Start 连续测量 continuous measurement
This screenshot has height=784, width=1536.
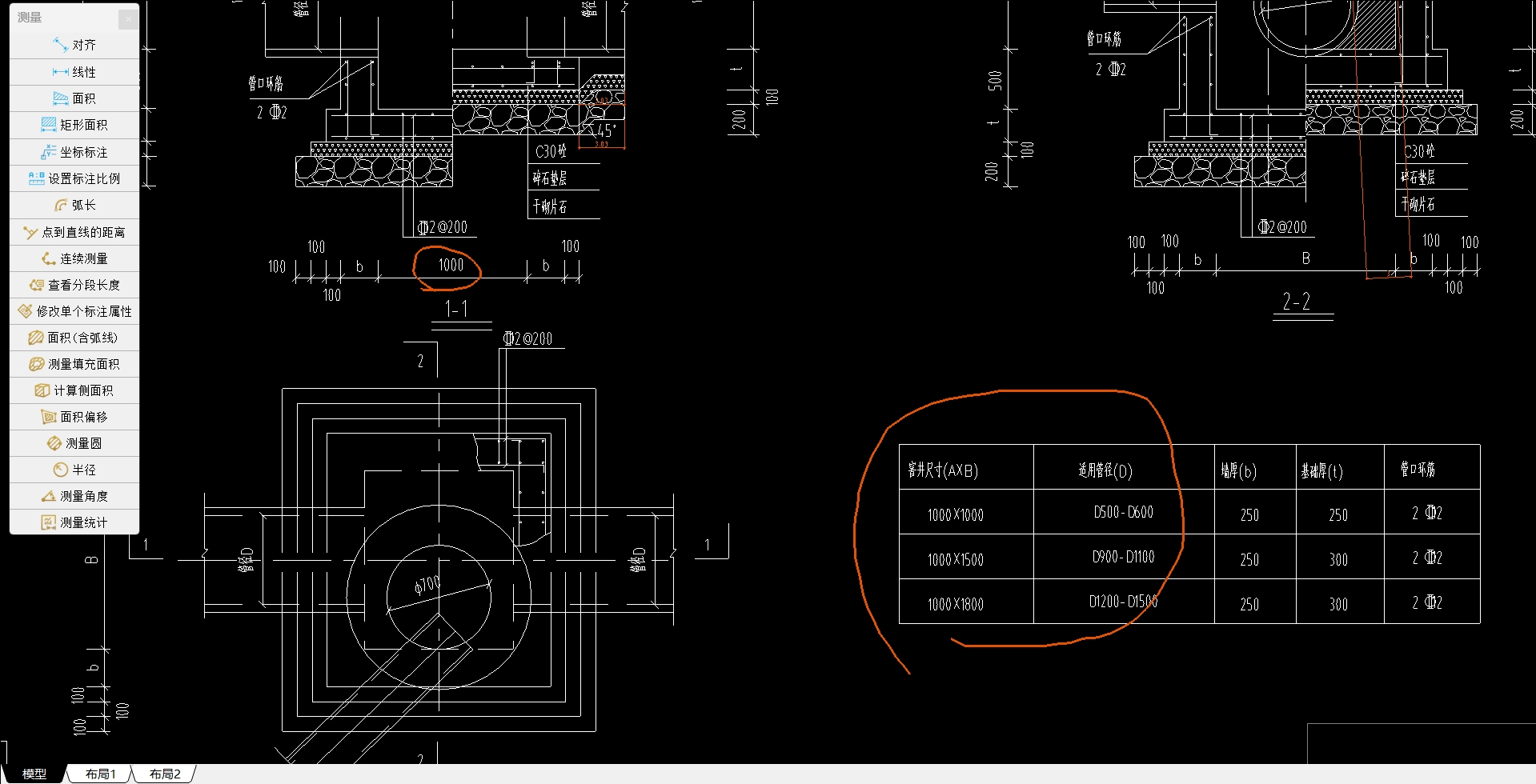click(x=74, y=258)
